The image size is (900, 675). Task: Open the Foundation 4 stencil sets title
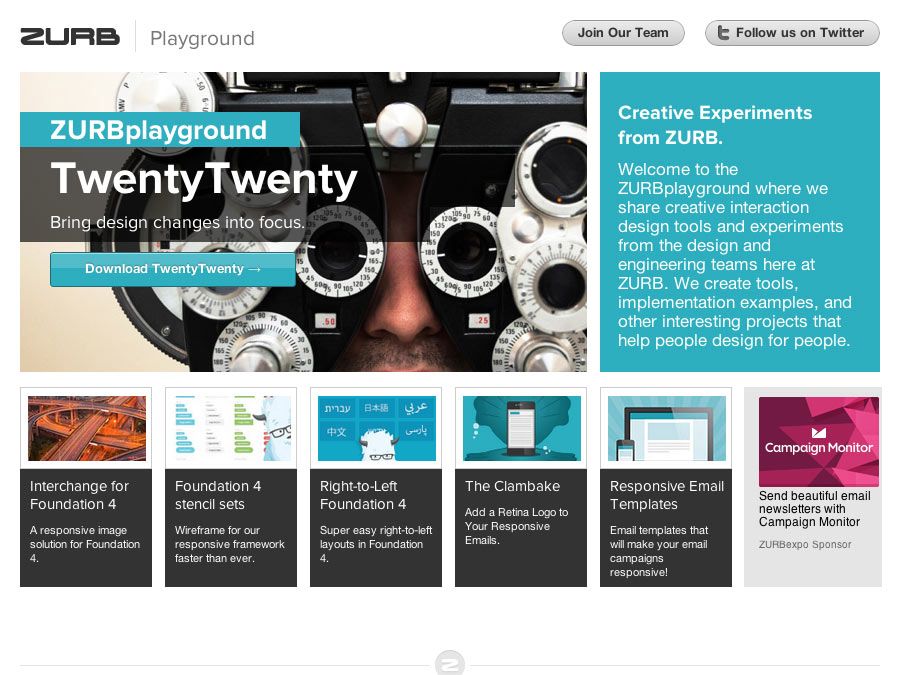click(218, 495)
